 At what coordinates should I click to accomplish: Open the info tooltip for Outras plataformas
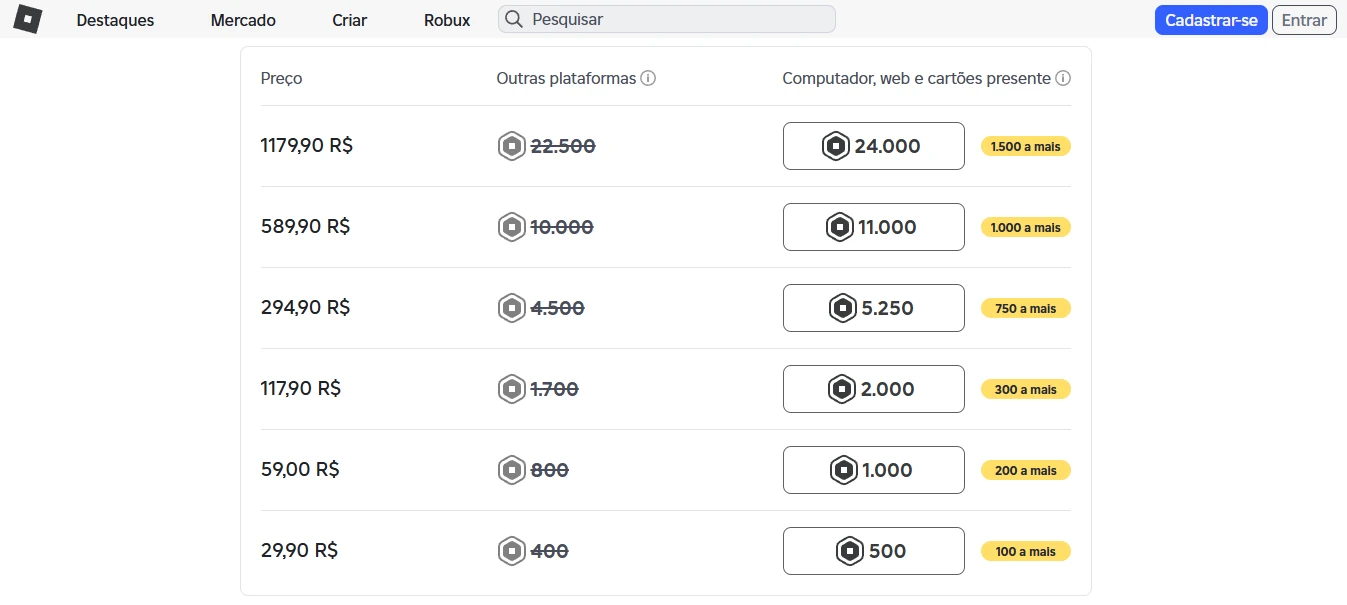(x=650, y=77)
